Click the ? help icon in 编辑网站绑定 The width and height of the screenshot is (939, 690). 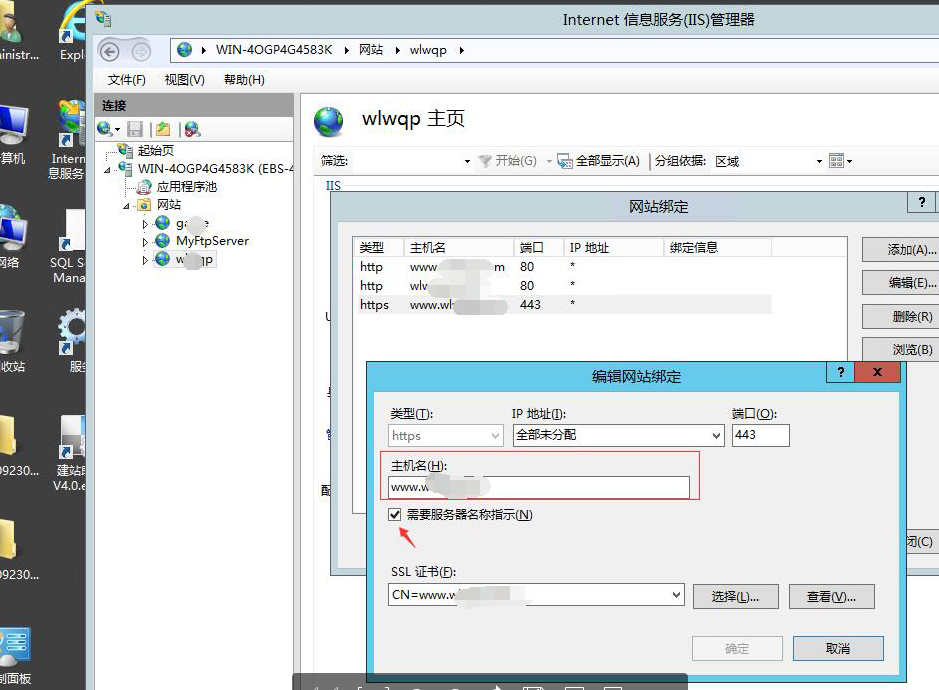840,372
